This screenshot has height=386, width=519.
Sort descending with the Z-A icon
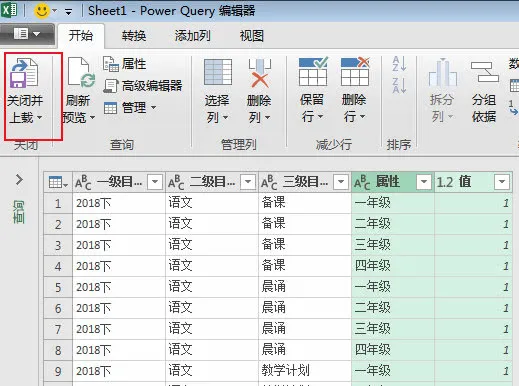(399, 86)
